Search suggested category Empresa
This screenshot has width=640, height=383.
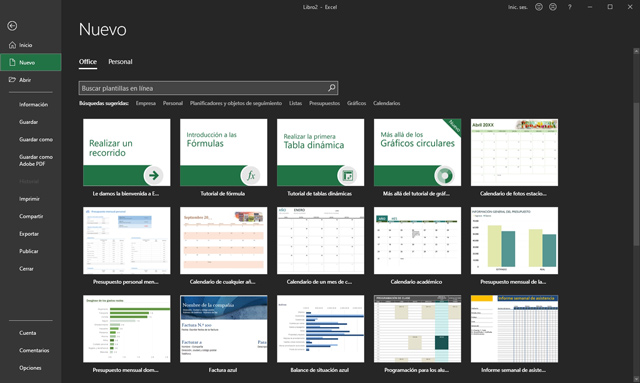click(146, 103)
